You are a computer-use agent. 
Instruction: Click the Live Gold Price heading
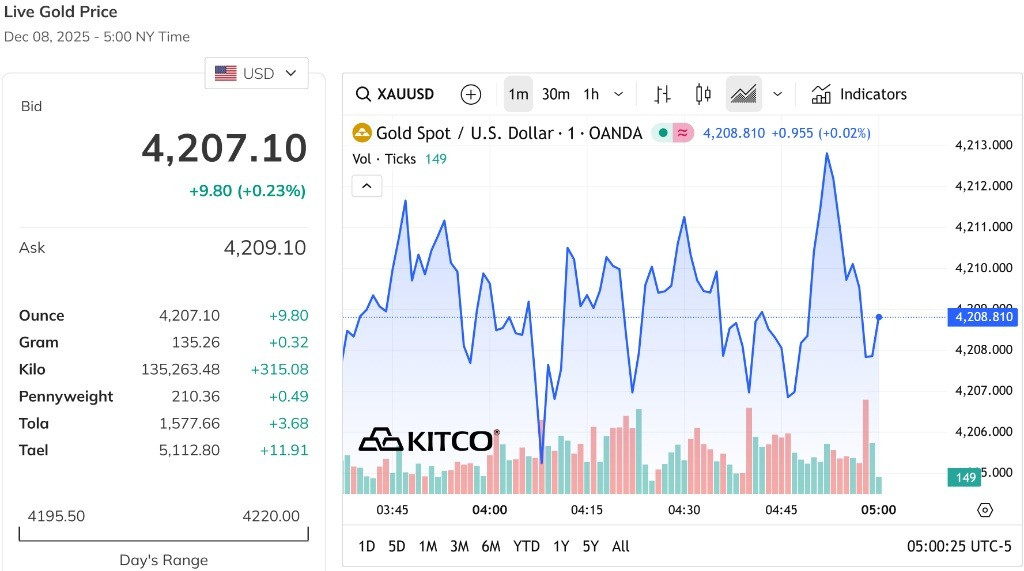[x=61, y=12]
